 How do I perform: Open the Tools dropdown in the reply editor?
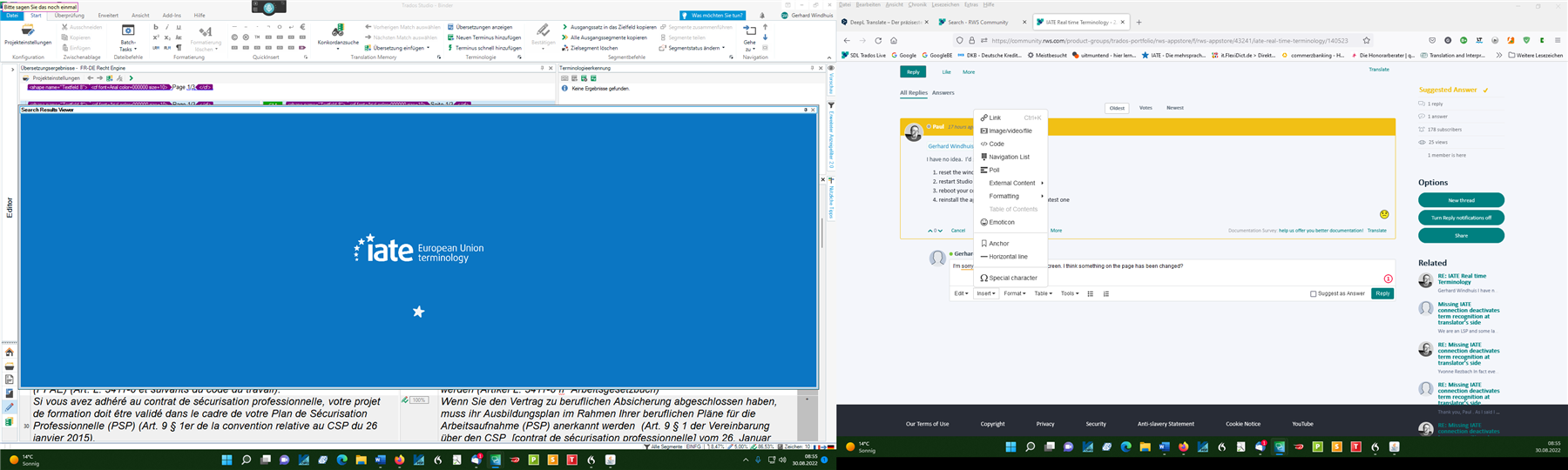click(x=1070, y=293)
